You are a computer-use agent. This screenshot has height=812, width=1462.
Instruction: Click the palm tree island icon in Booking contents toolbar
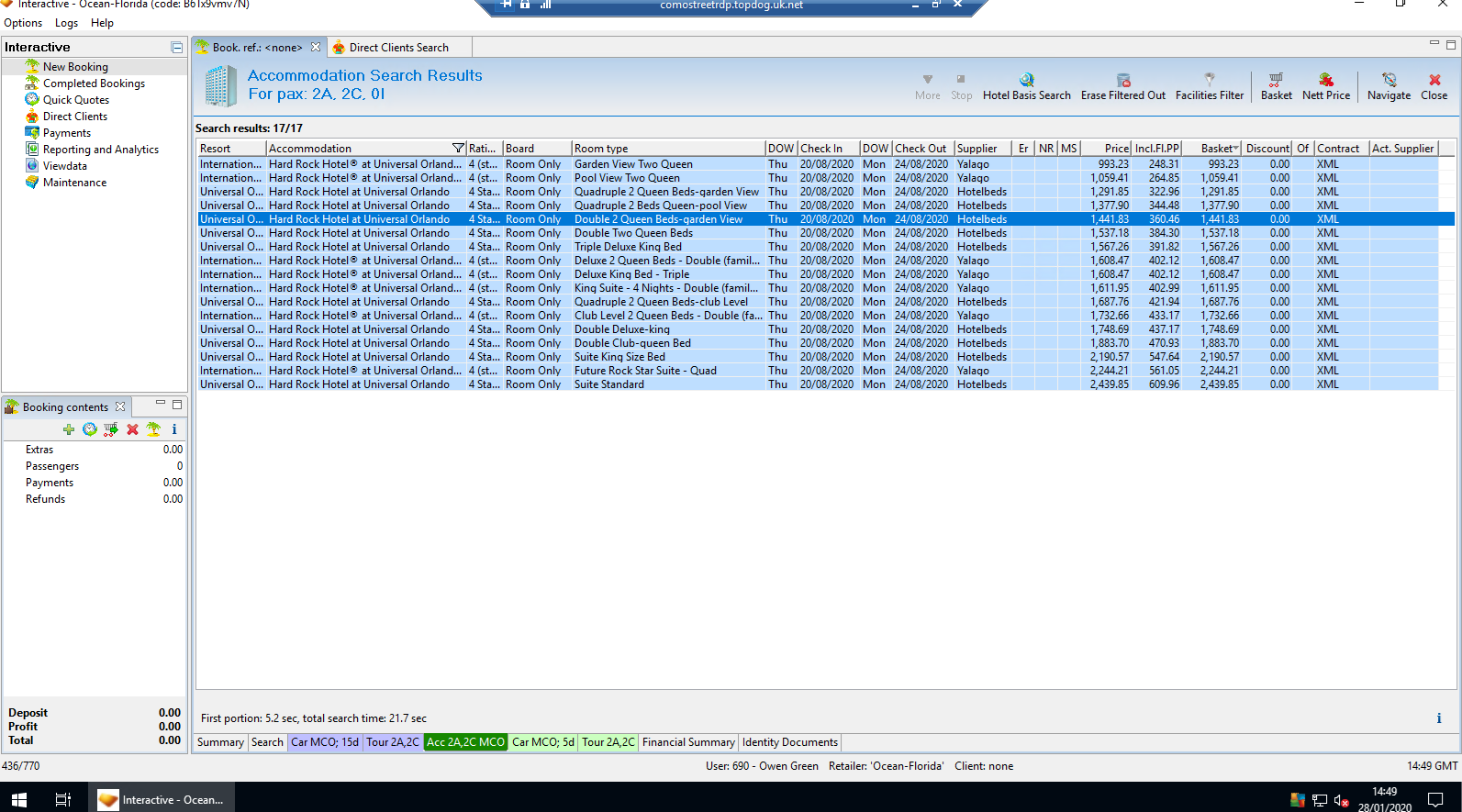(x=153, y=429)
